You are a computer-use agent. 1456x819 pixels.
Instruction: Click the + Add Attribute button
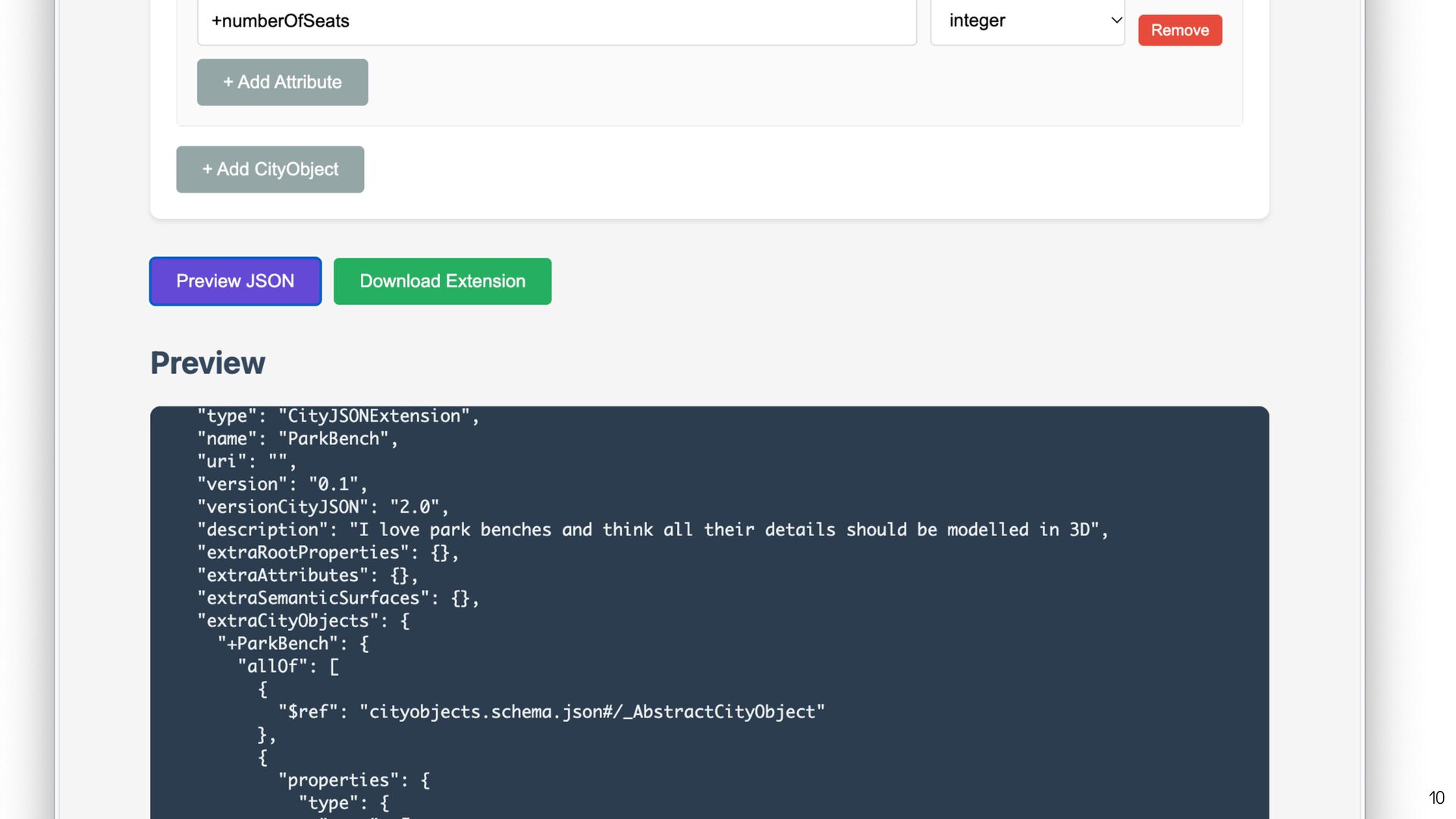(x=282, y=82)
